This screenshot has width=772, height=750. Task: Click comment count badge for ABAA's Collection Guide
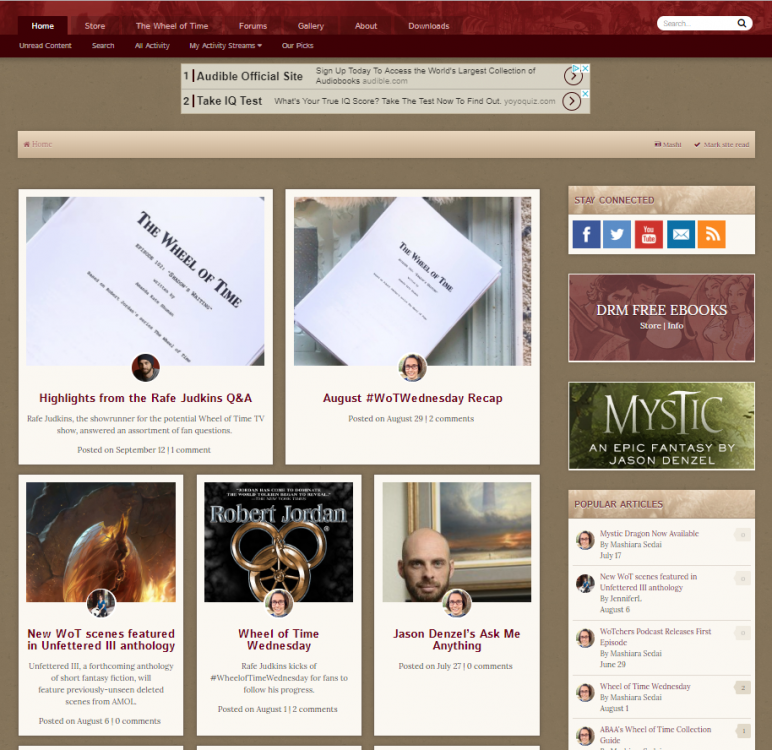tap(743, 731)
